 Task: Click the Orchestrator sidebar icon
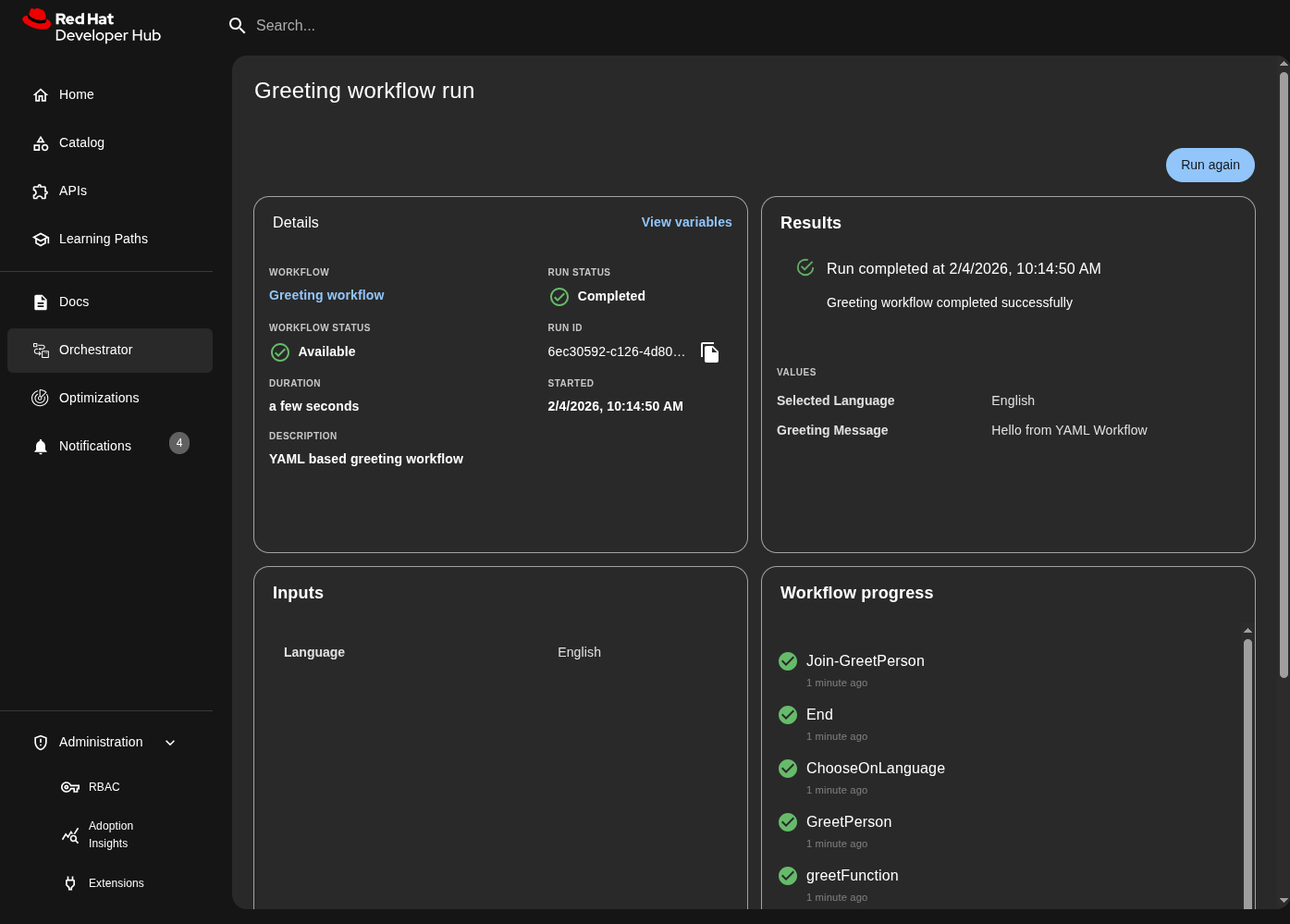click(41, 350)
